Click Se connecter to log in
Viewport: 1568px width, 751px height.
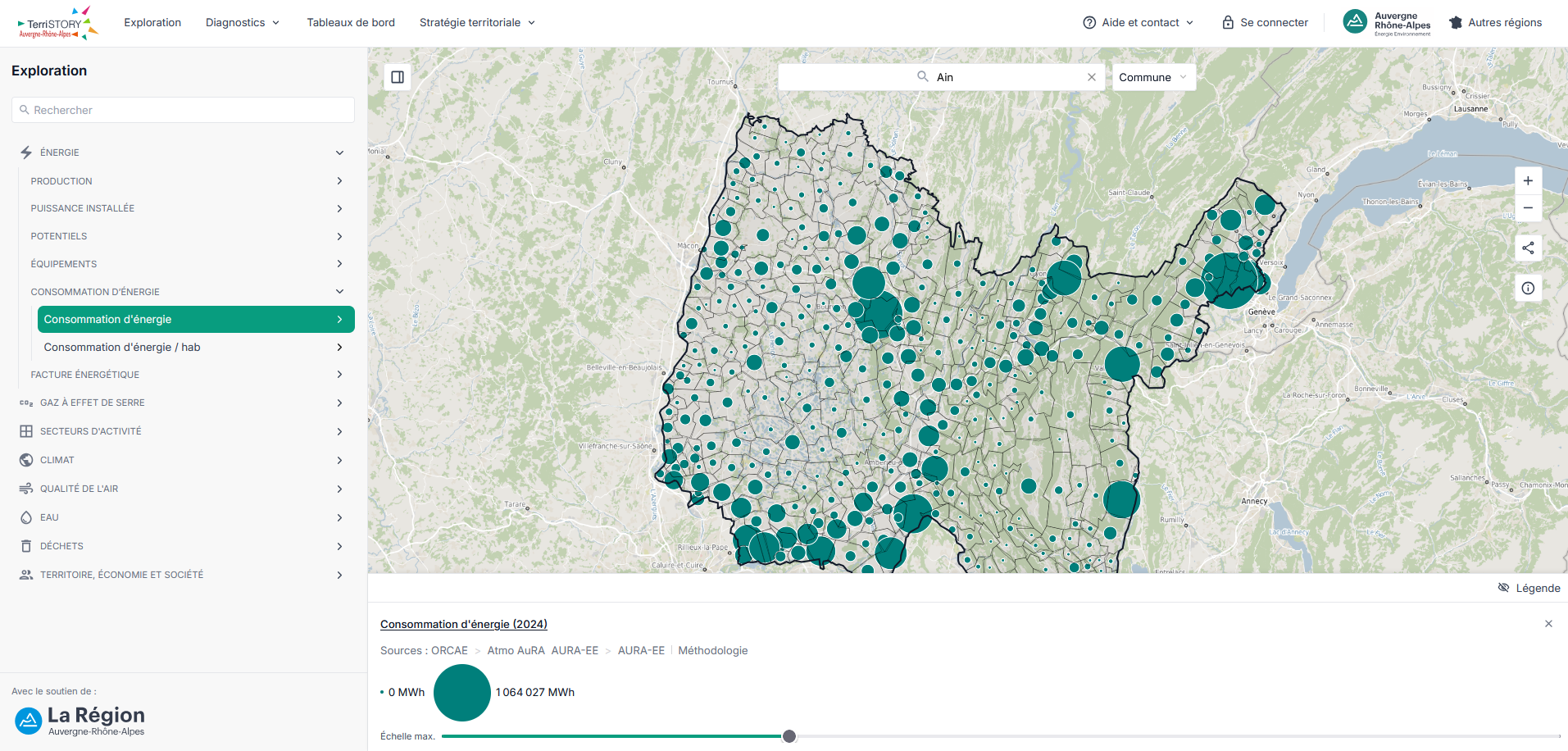(x=1265, y=23)
